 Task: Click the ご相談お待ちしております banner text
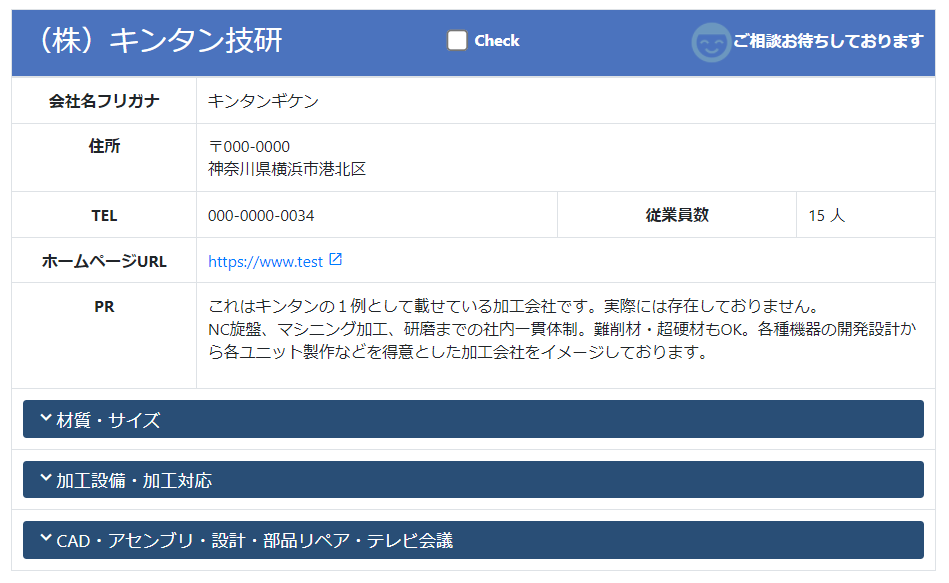(827, 41)
